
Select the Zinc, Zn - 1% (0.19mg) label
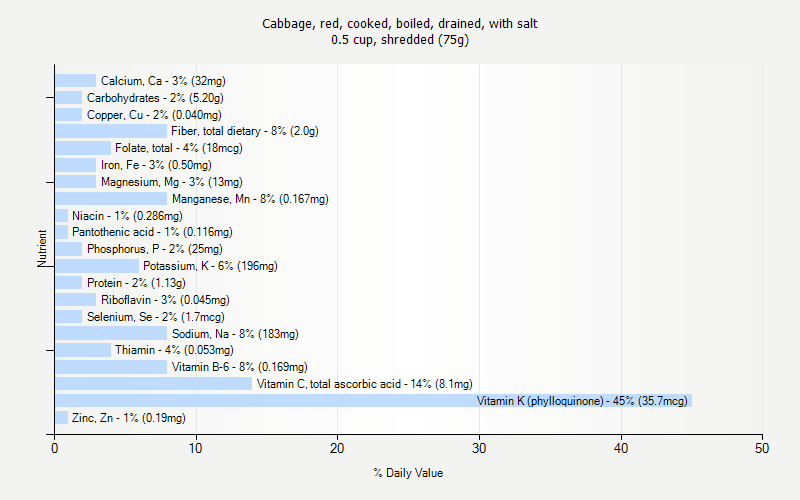(129, 418)
